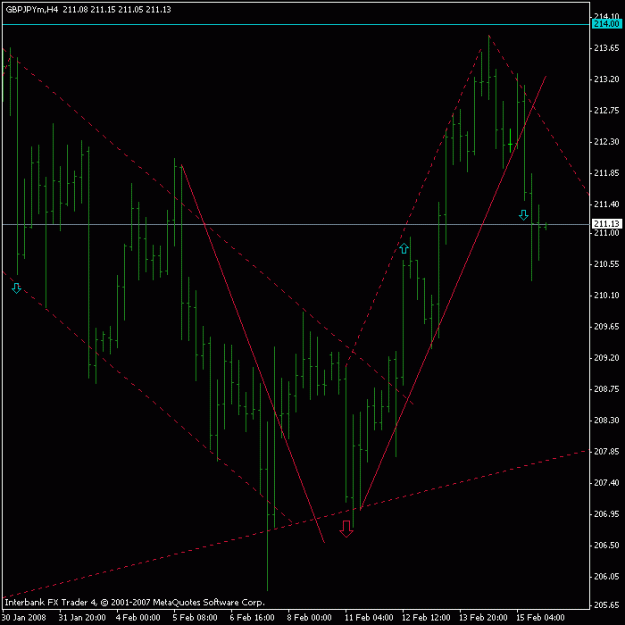
Task: Click the 208.30 price axis label
Action: click(606, 420)
